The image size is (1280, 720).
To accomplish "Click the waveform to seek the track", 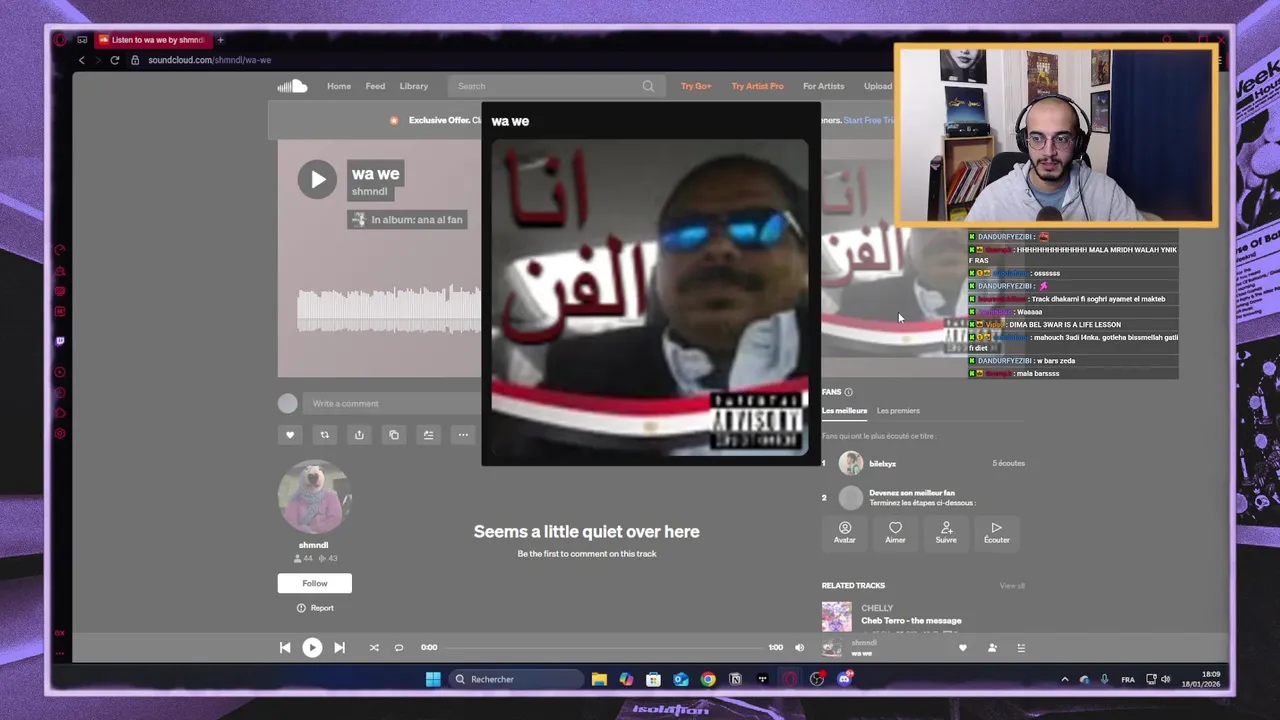I will (388, 310).
